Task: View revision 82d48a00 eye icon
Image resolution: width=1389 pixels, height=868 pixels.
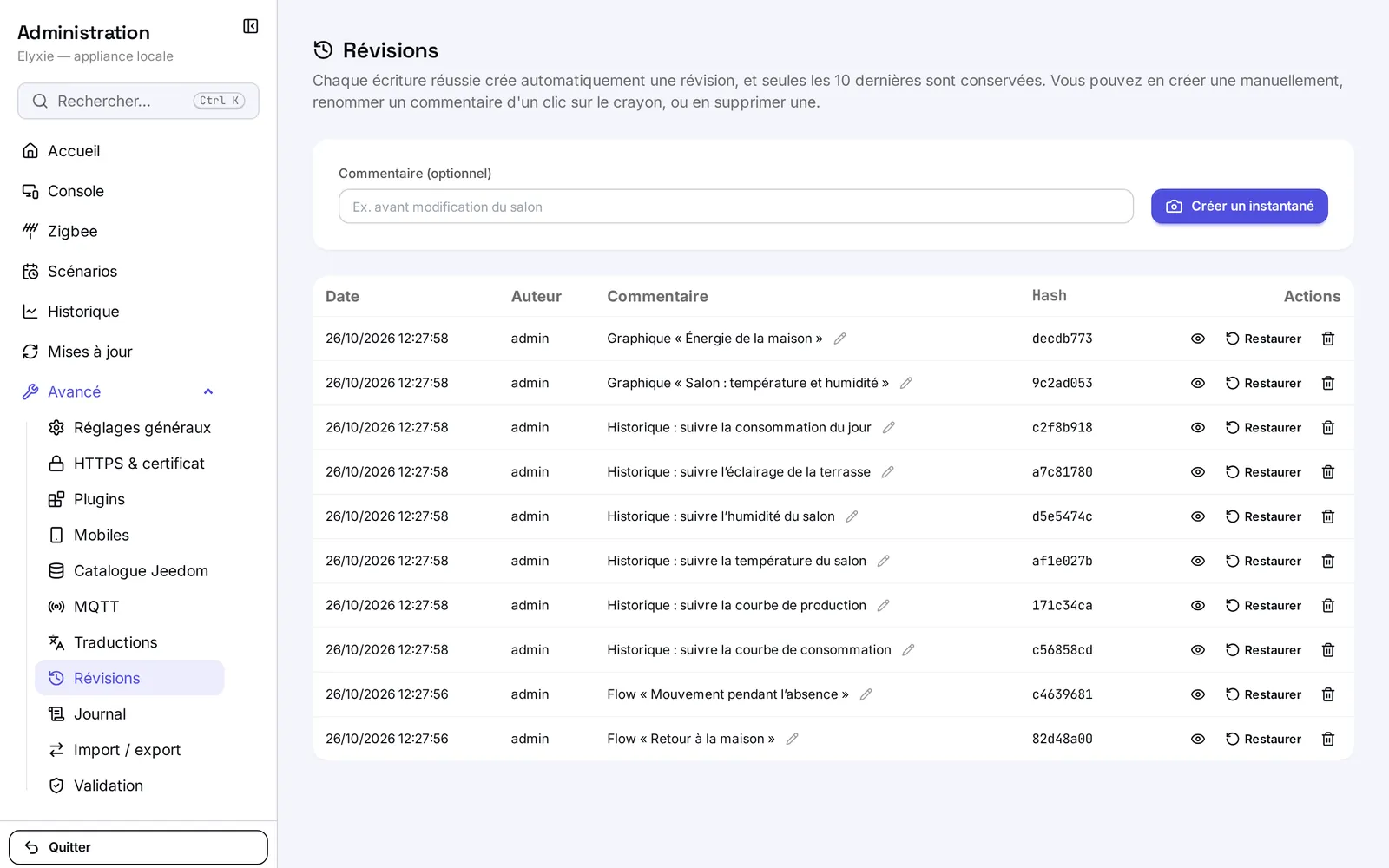Action: pos(1197,739)
